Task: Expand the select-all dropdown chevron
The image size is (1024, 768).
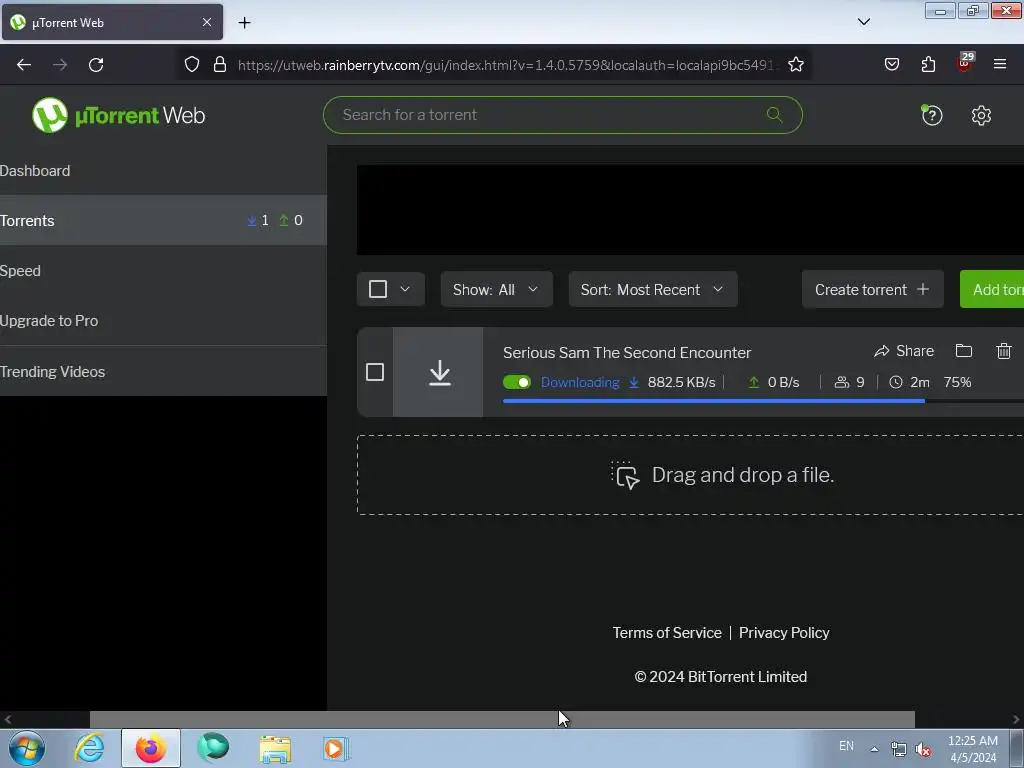Action: click(405, 289)
